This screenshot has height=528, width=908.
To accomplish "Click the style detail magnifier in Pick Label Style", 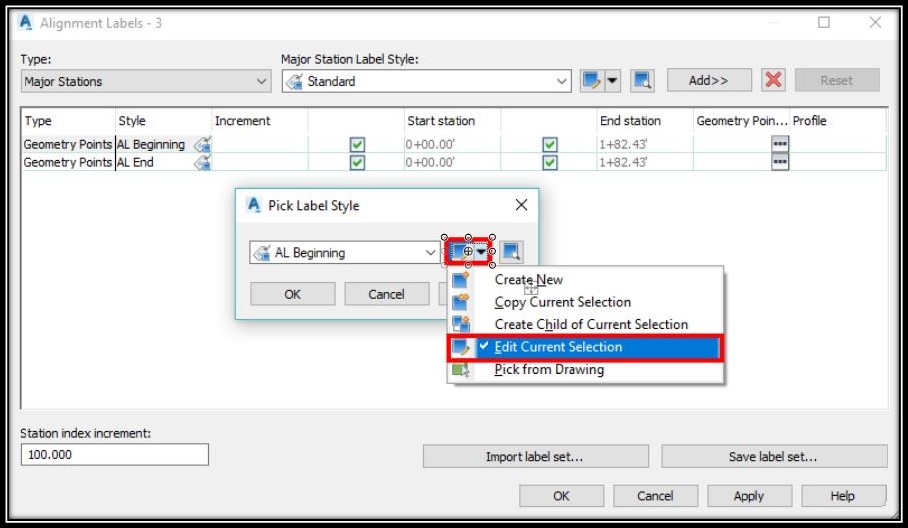I will point(511,252).
